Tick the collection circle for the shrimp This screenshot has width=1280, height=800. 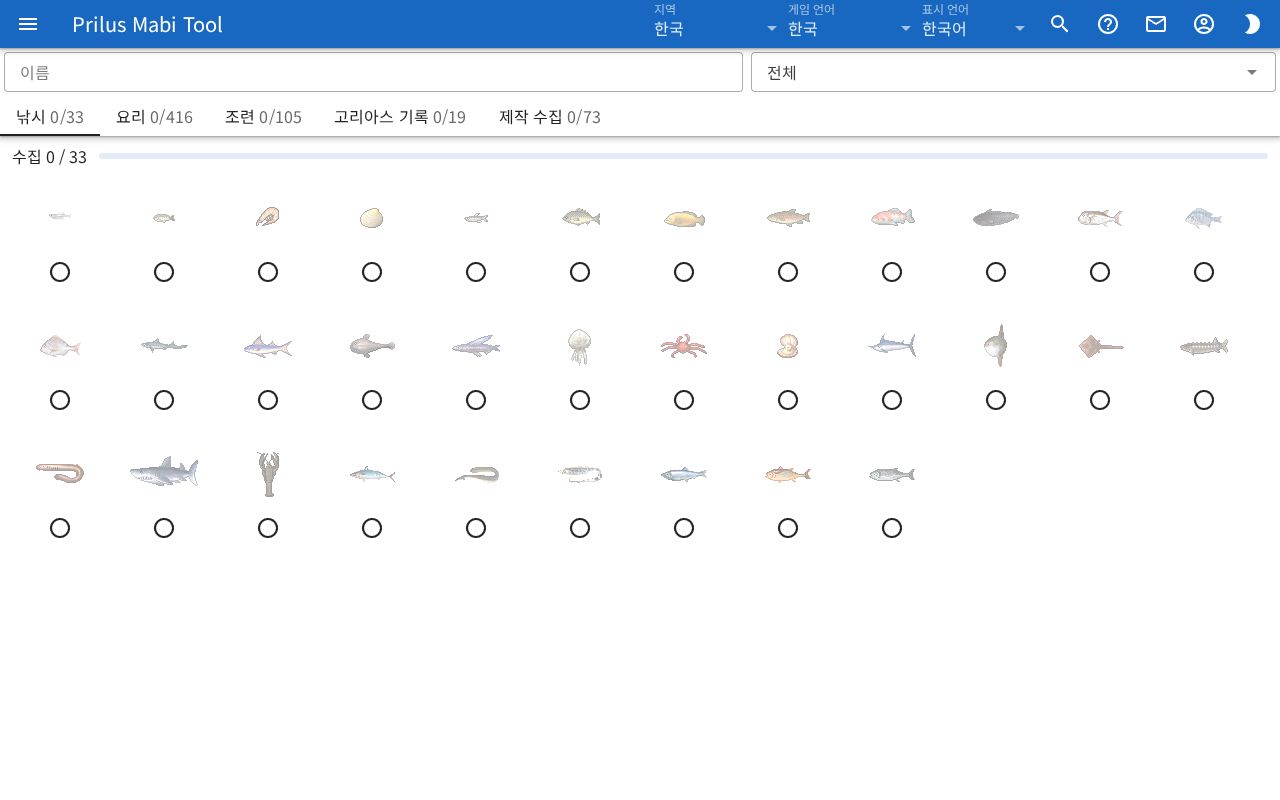point(268,272)
